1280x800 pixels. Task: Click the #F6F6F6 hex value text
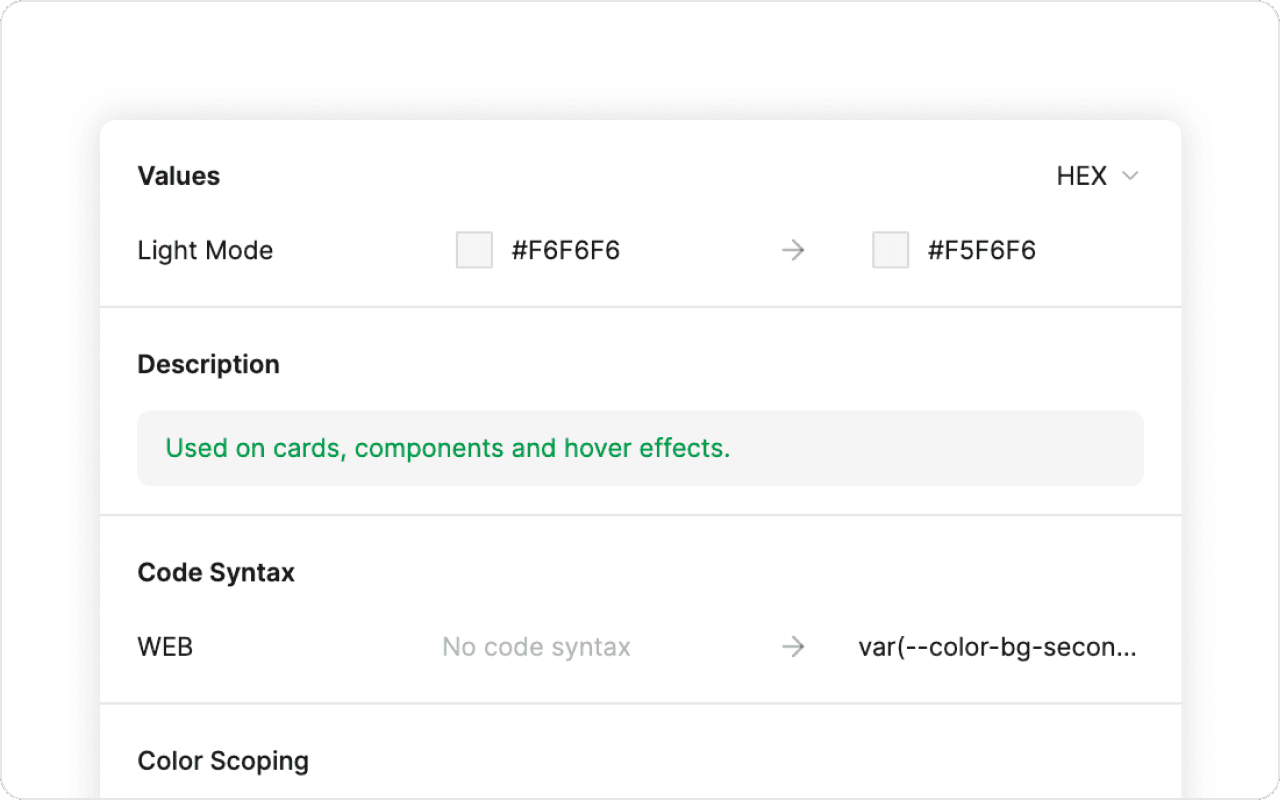[x=566, y=250]
